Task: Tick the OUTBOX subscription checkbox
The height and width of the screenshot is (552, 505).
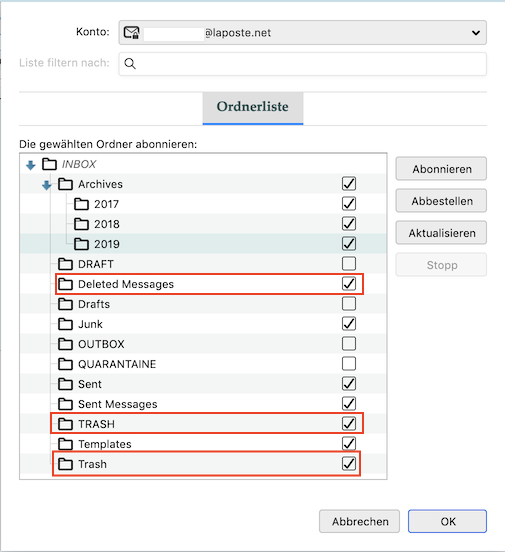Action: pyautogui.click(x=349, y=344)
